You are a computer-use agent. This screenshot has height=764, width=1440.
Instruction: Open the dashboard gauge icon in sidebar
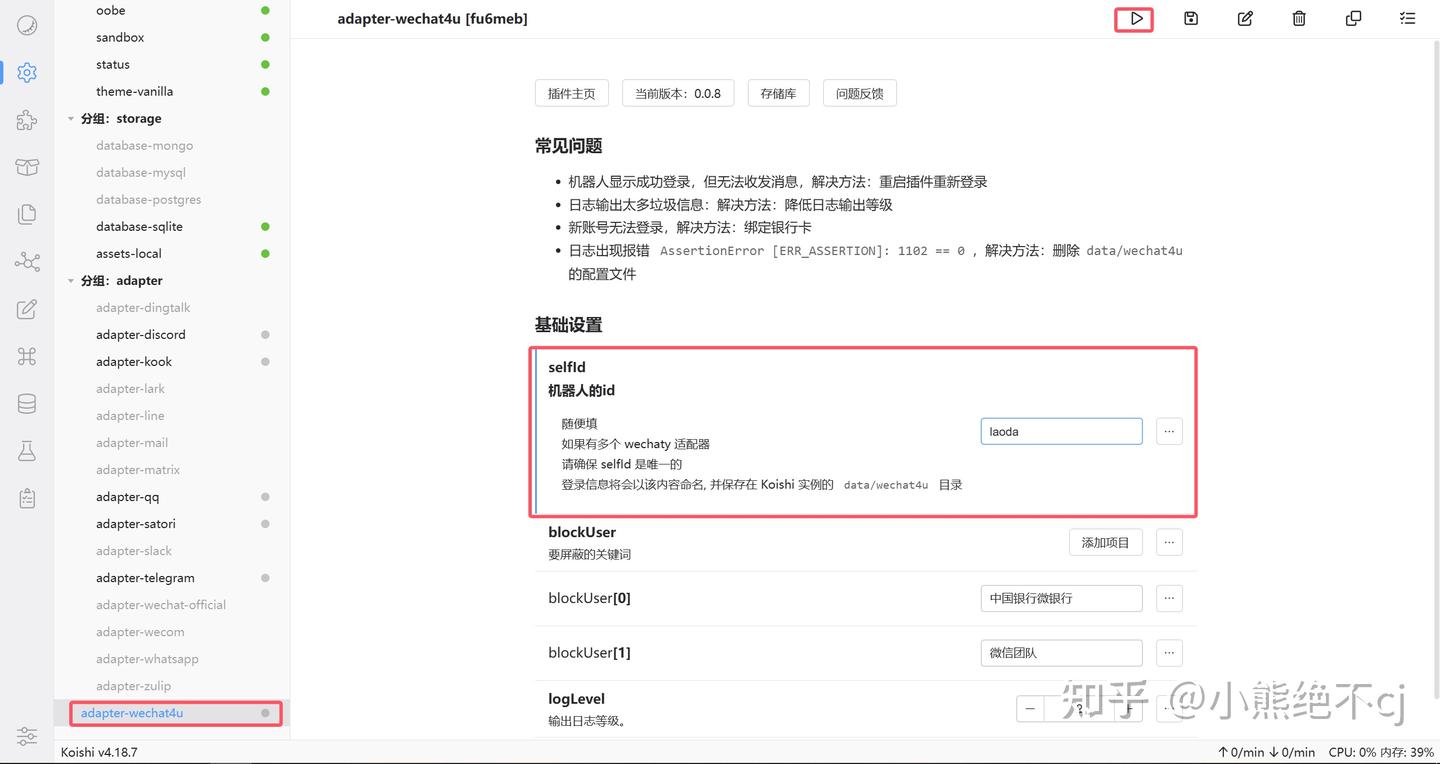click(27, 25)
